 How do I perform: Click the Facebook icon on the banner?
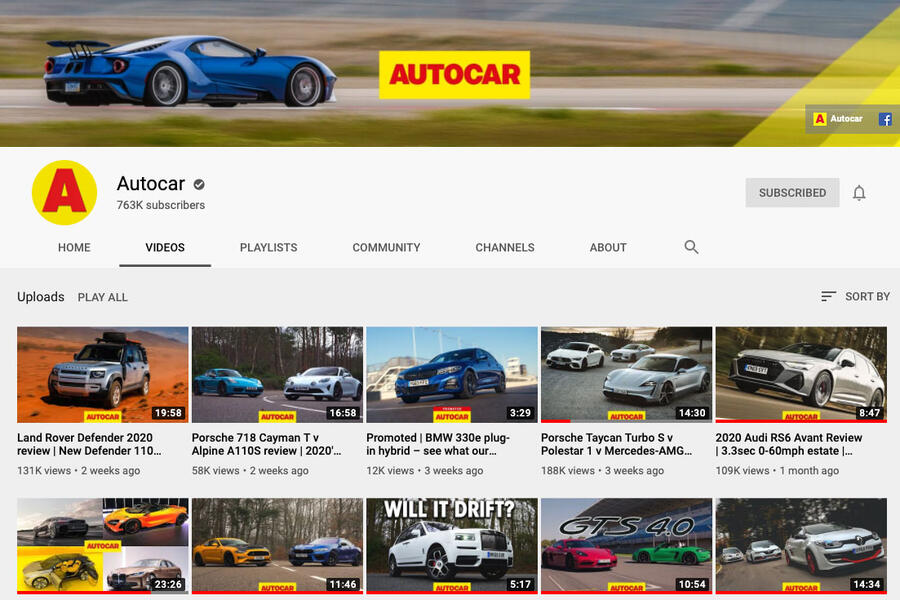coord(885,118)
